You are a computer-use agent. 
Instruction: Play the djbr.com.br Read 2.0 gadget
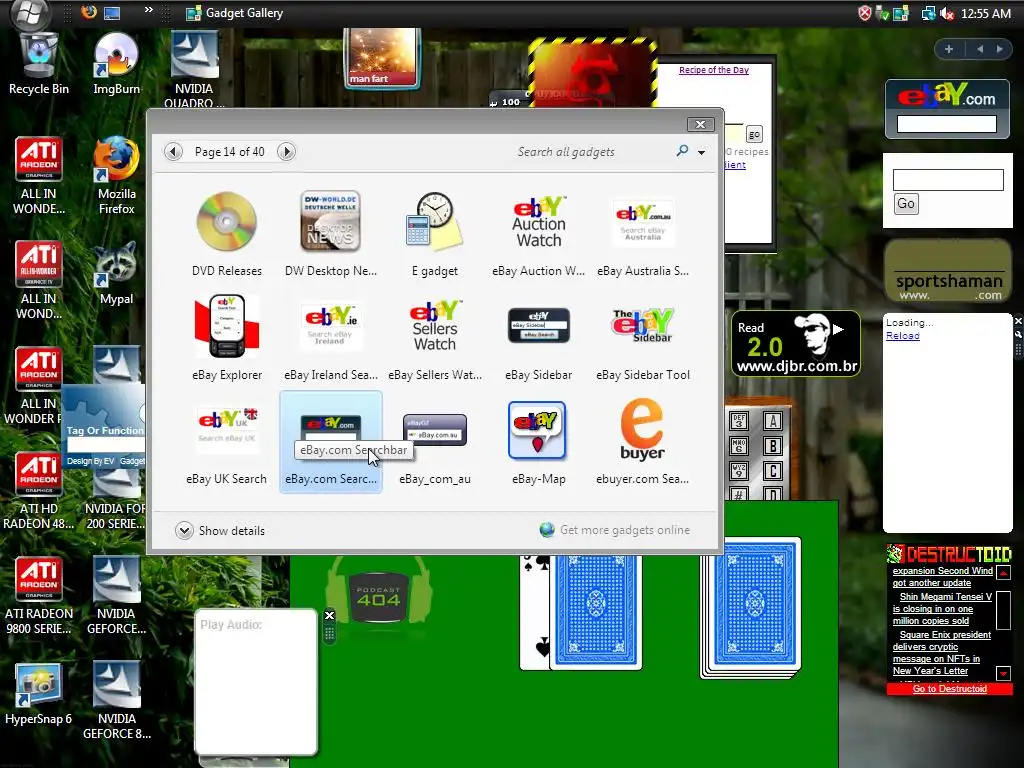tap(839, 330)
